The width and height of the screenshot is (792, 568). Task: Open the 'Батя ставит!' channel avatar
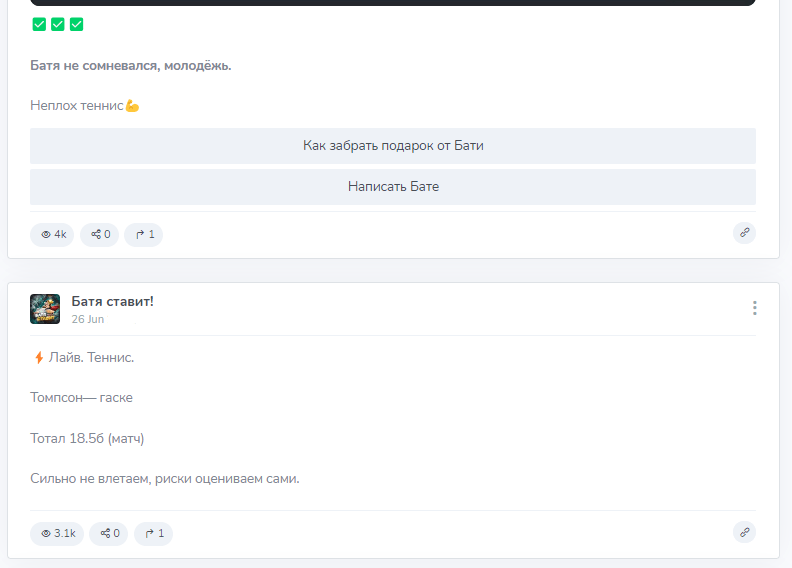(x=45, y=309)
